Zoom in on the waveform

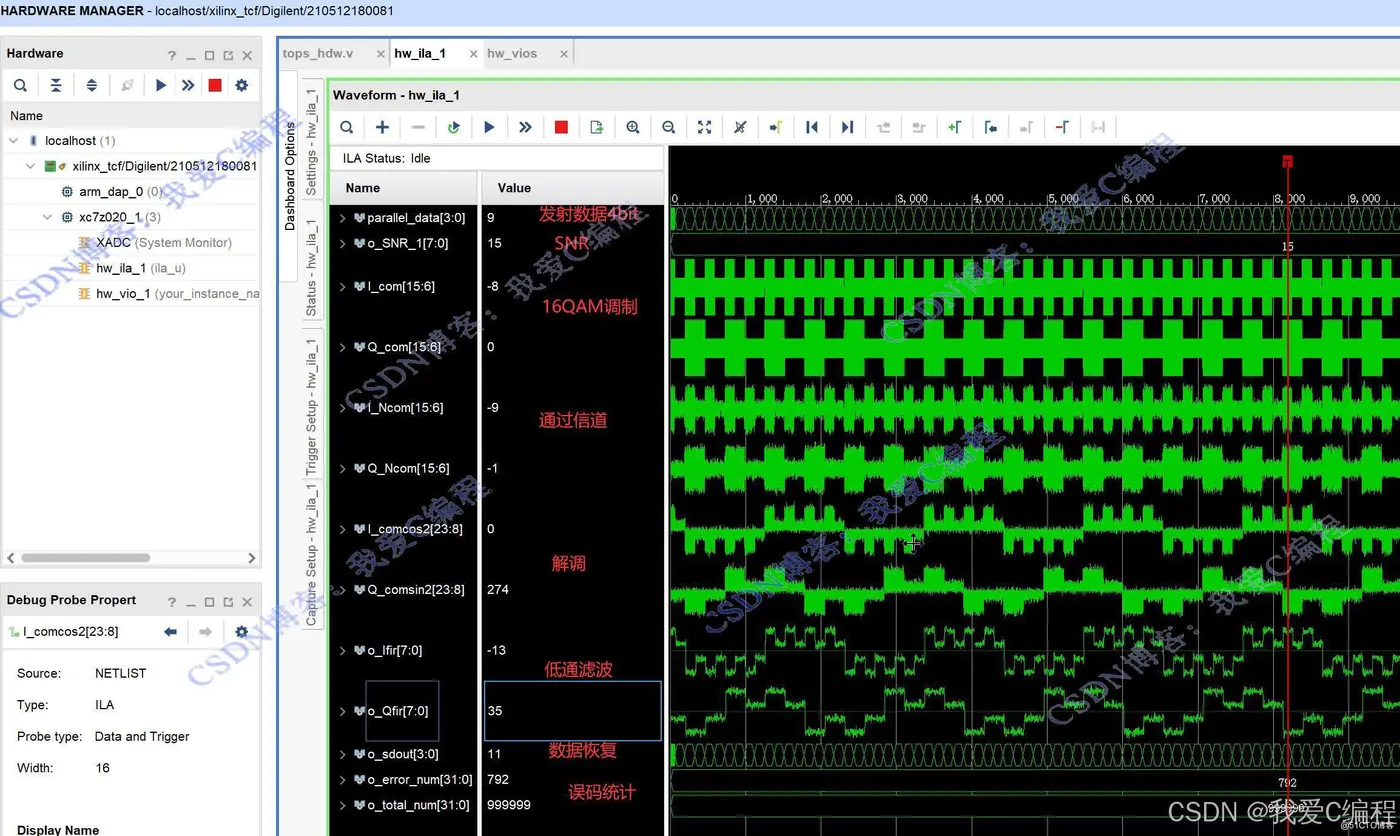point(633,127)
